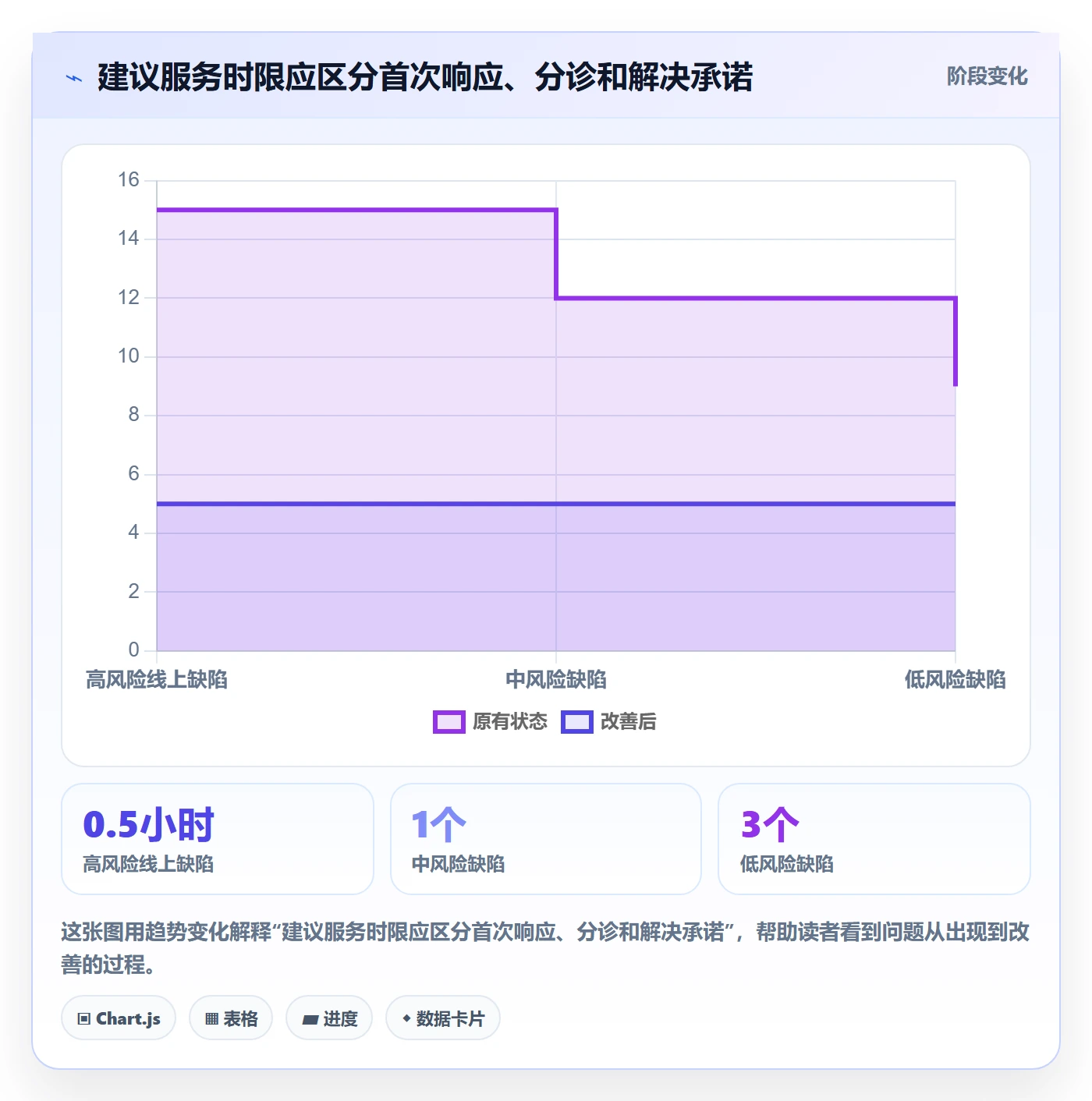Click the y-axis tick label 8

(x=134, y=415)
